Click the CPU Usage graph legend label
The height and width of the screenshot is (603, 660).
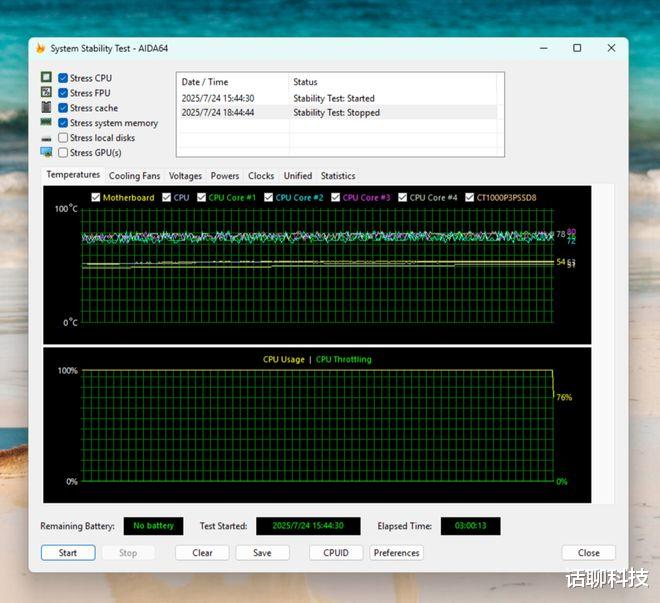pos(283,360)
